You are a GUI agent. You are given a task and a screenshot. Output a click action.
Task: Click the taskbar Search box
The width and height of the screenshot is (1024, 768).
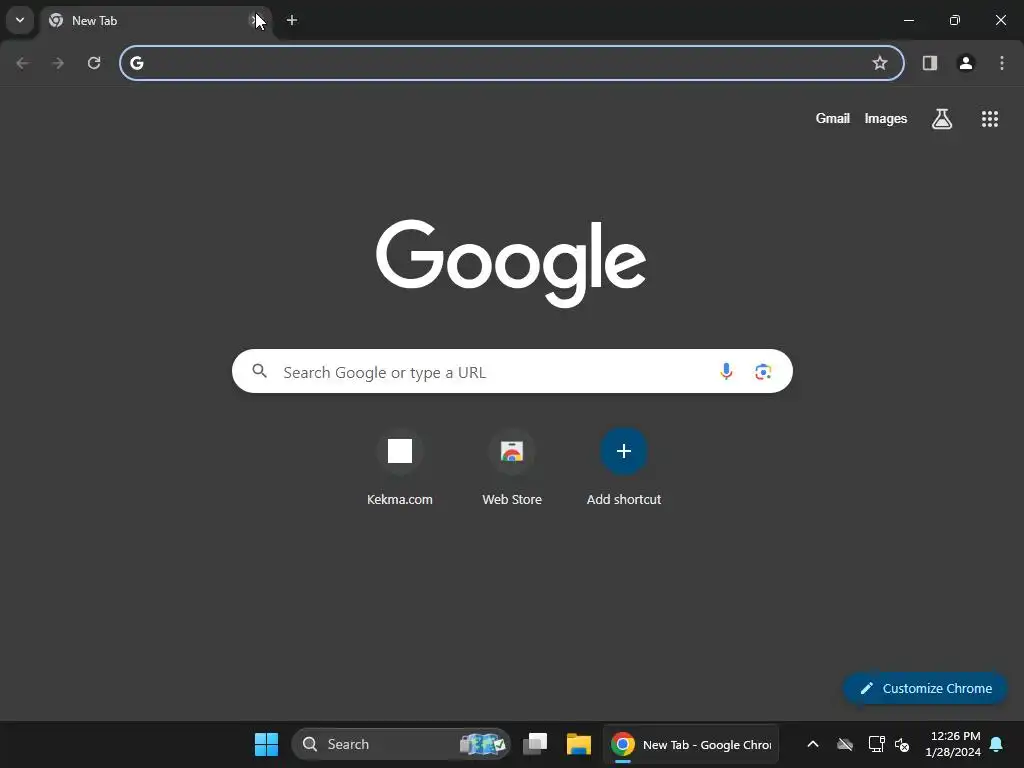(401, 744)
